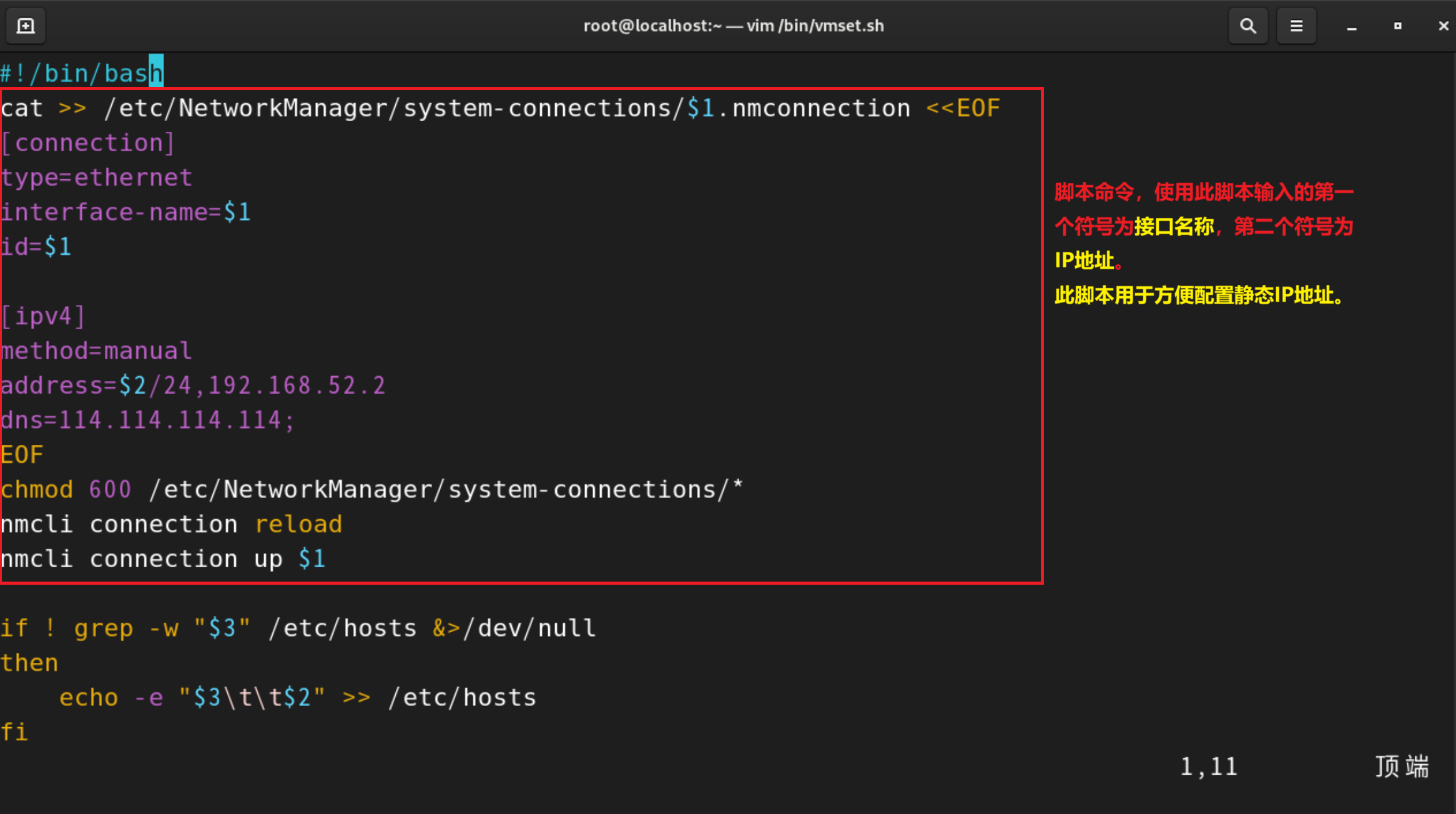The height and width of the screenshot is (814, 1456).
Task: Click the [connection] section header
Action: 87,143
